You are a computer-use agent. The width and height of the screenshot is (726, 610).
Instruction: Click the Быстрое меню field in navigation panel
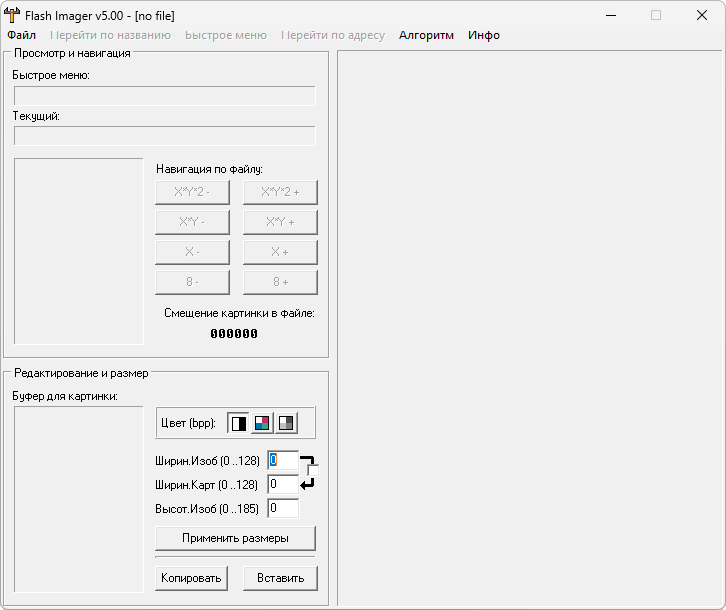[x=165, y=96]
